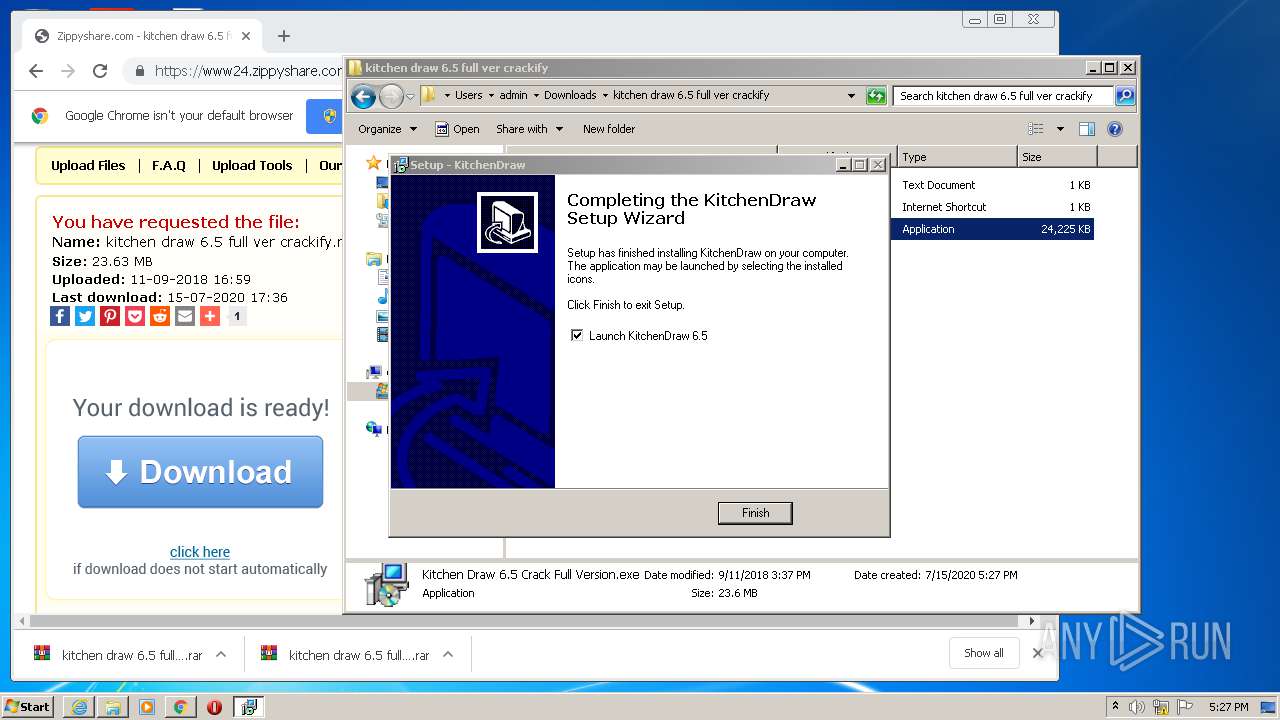Screen dimensions: 1280x720
Task: Click setup icon in wizard title bar
Action: [x=400, y=165]
